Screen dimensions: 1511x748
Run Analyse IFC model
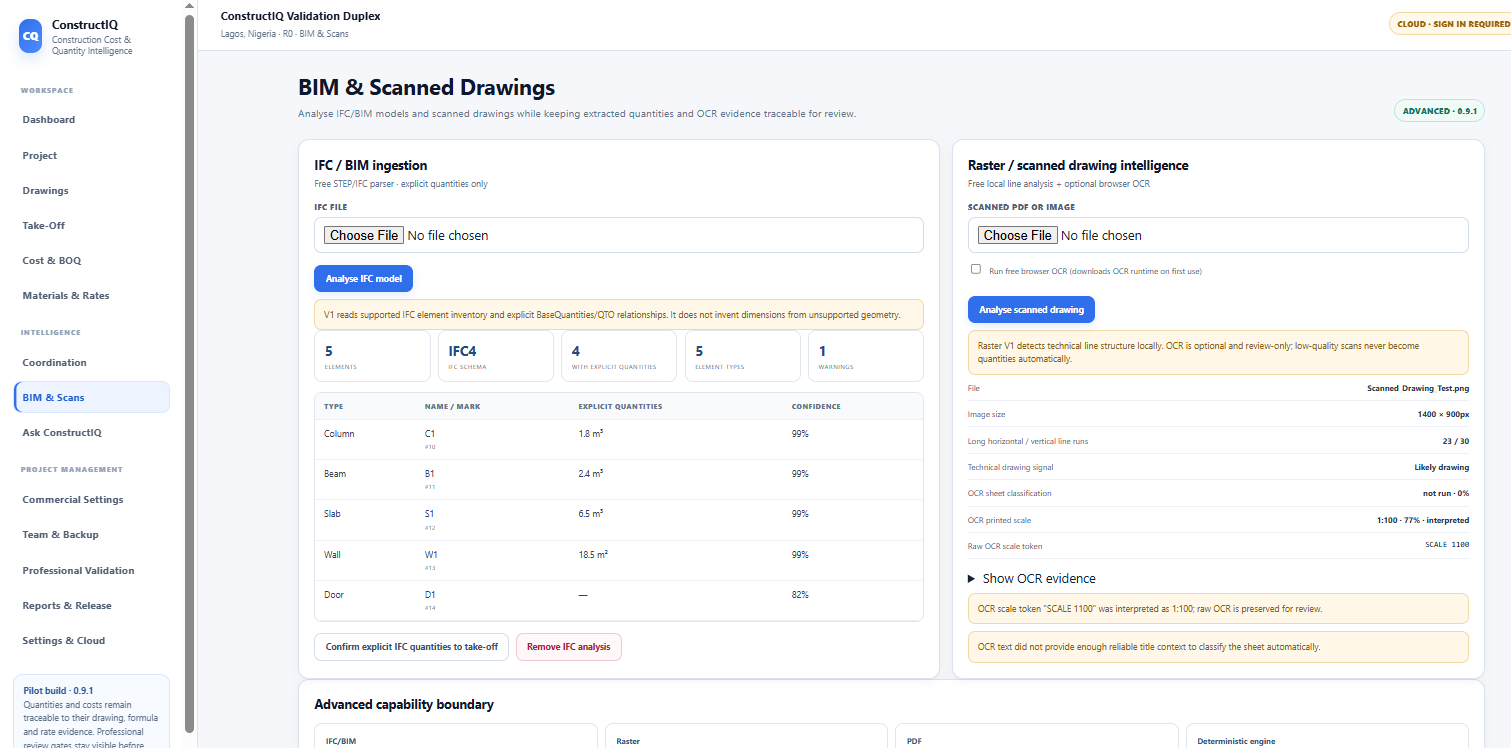(x=364, y=278)
